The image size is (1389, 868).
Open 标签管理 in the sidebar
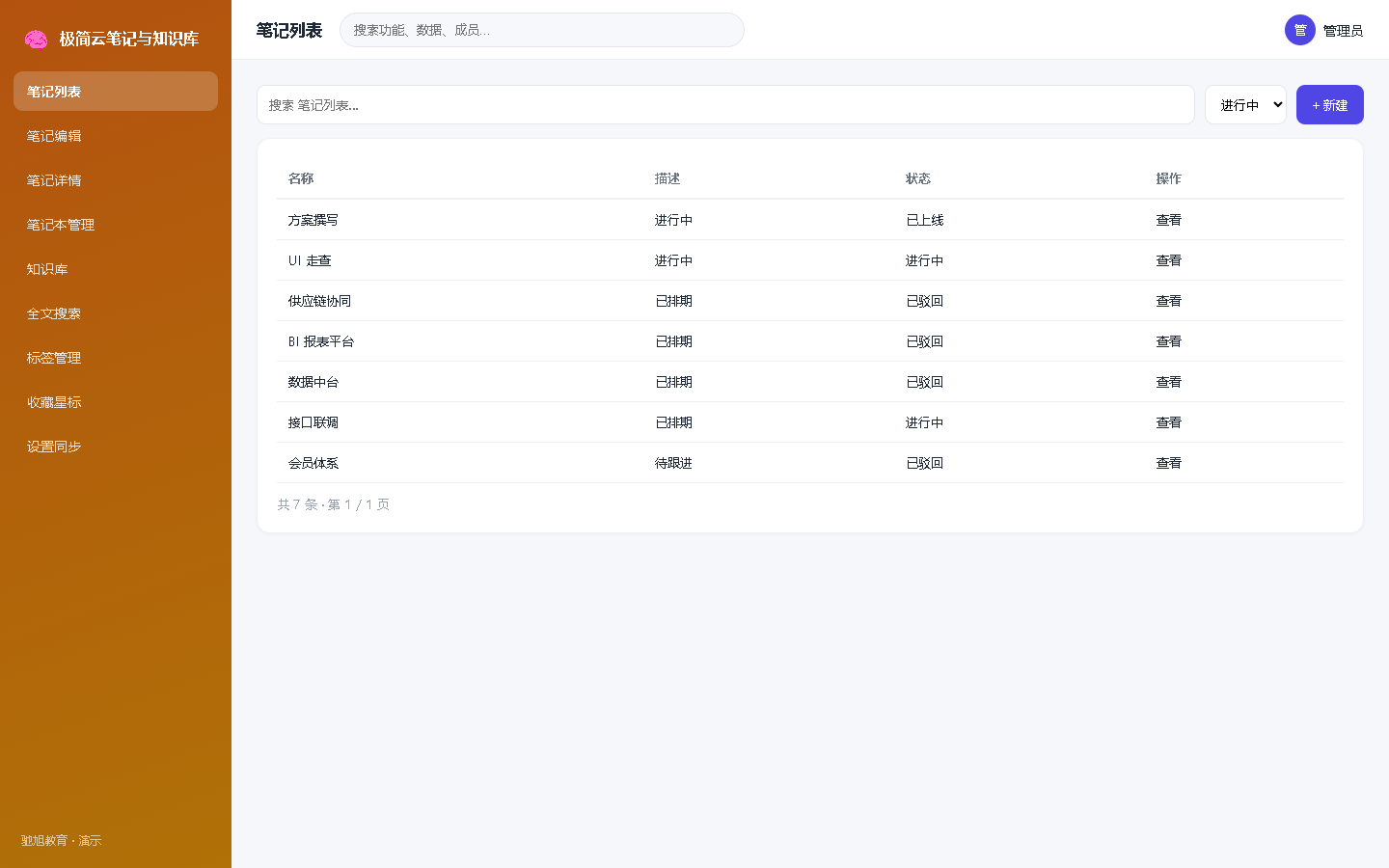pyautogui.click(x=116, y=358)
